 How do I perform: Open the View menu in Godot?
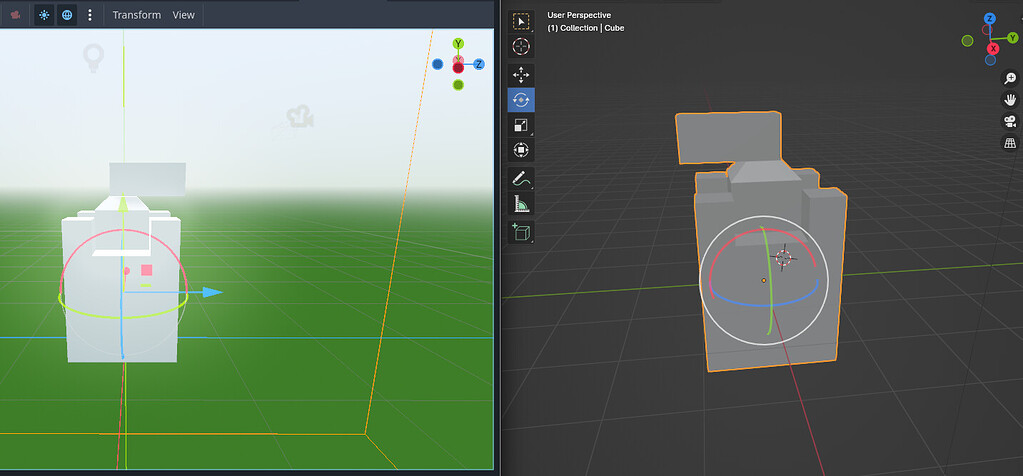coord(183,14)
